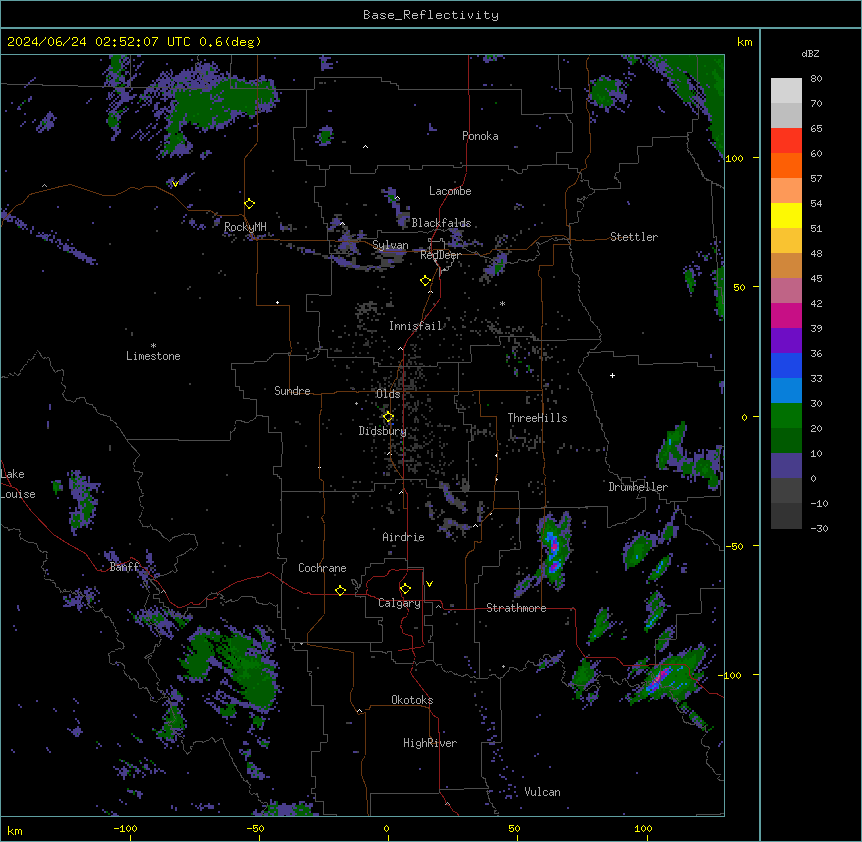The height and width of the screenshot is (842, 862).
Task: Click the yellow diamond marker below RedDeer
Action: [425, 281]
